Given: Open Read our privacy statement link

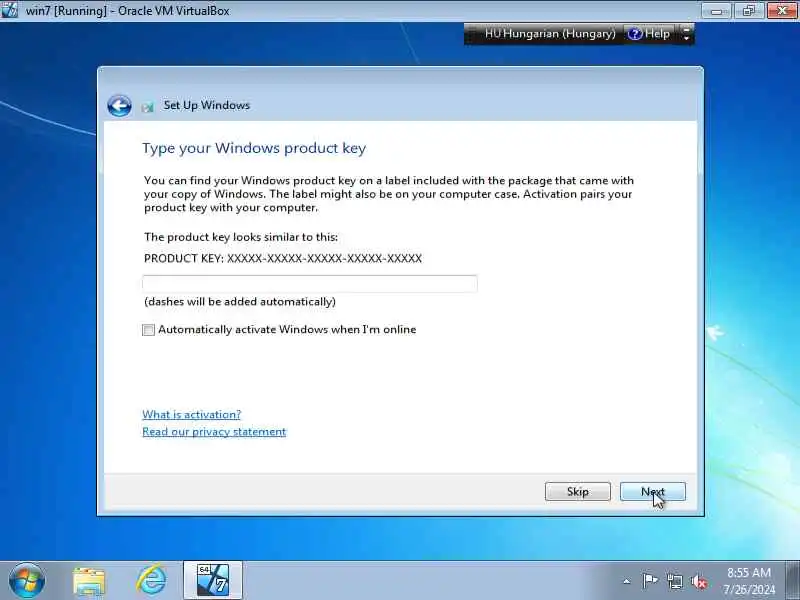Looking at the screenshot, I should coord(214,432).
